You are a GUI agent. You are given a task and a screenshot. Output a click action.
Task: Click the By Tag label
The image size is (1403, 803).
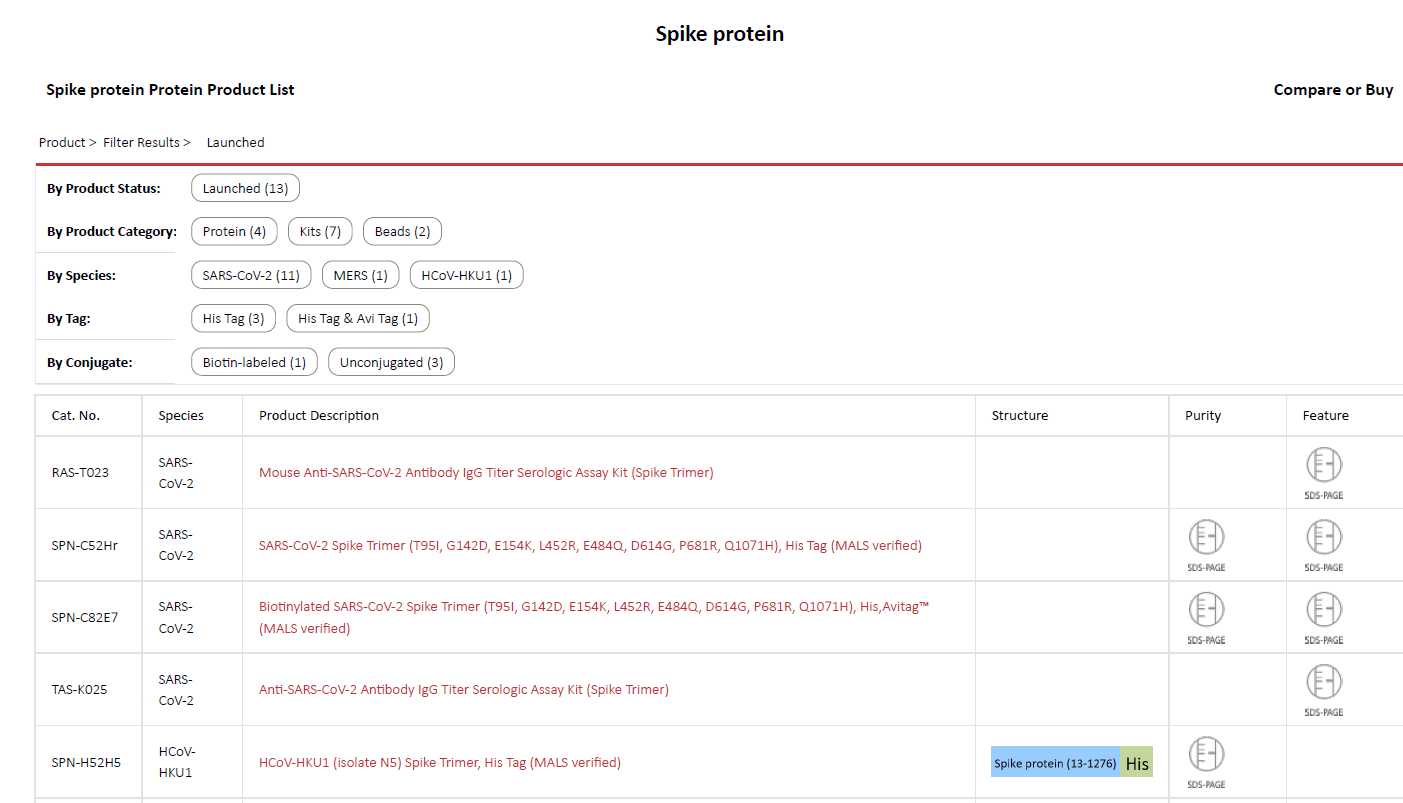[69, 318]
